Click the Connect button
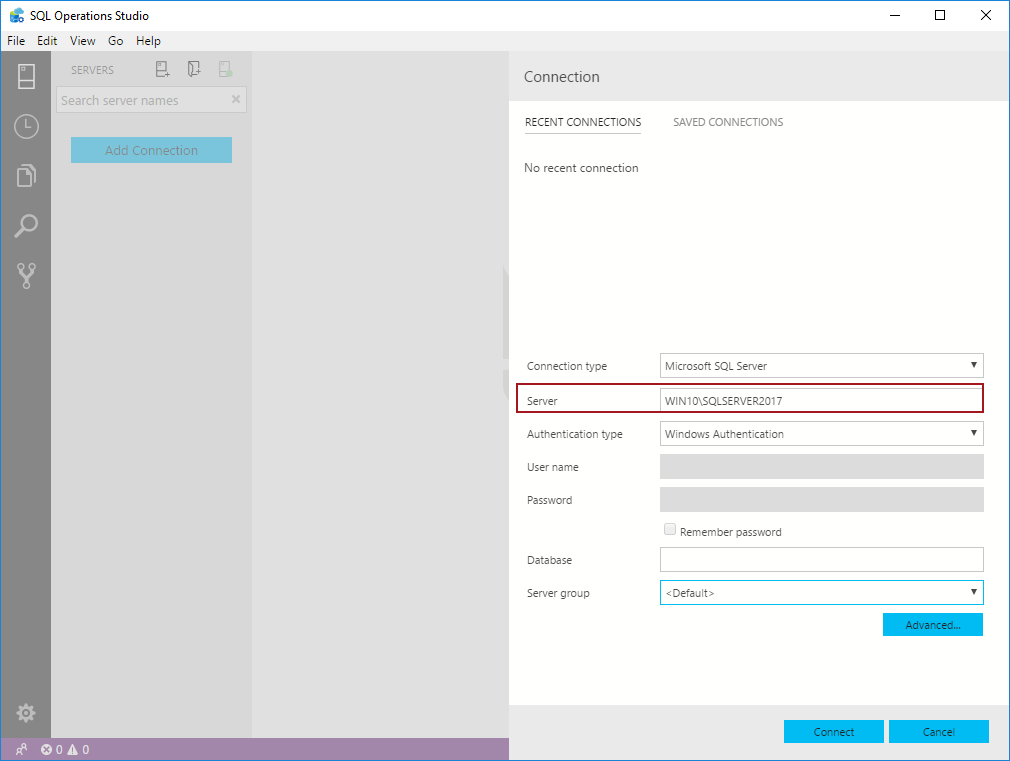Screen dimensions: 1010x761 [834, 731]
